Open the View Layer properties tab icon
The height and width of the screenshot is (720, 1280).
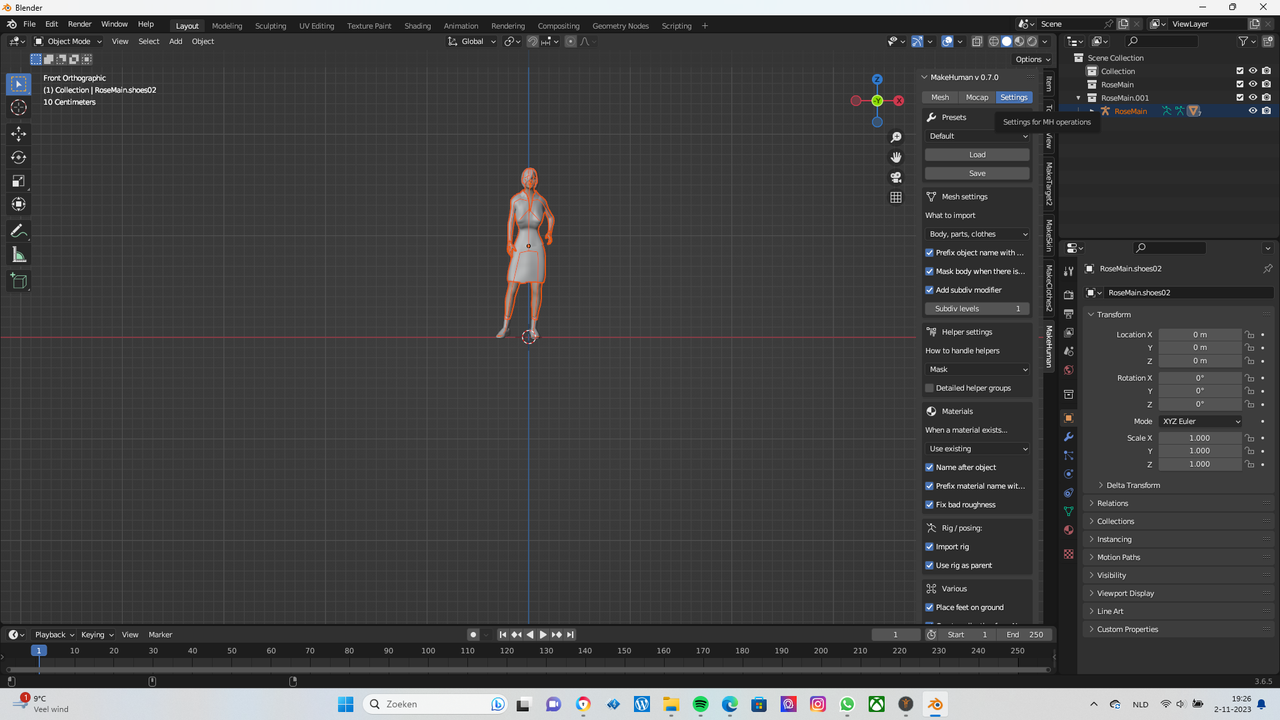pos(1068,332)
